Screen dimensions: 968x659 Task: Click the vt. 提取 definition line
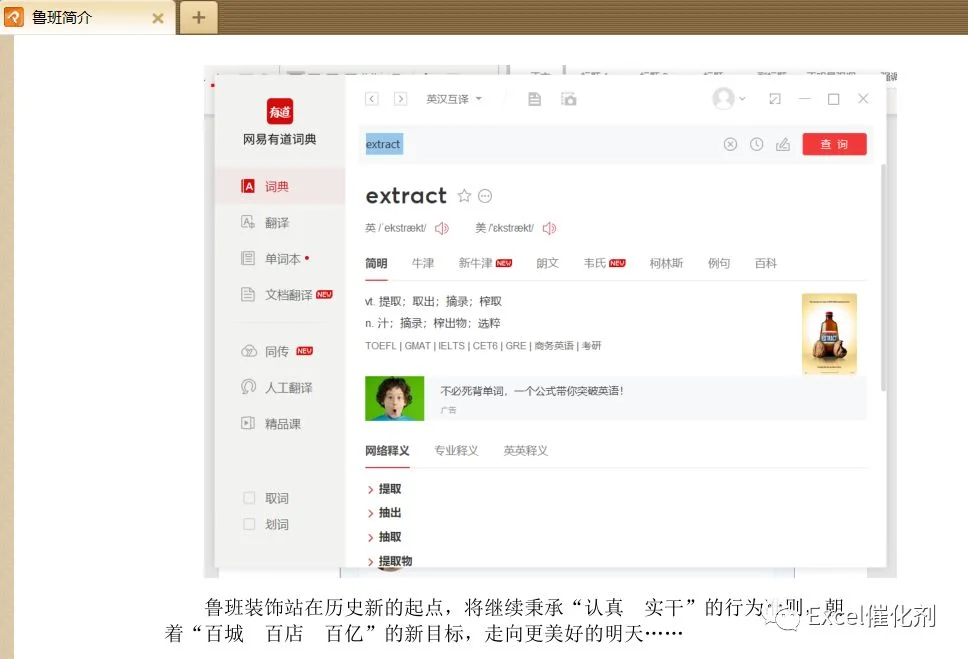pos(433,301)
